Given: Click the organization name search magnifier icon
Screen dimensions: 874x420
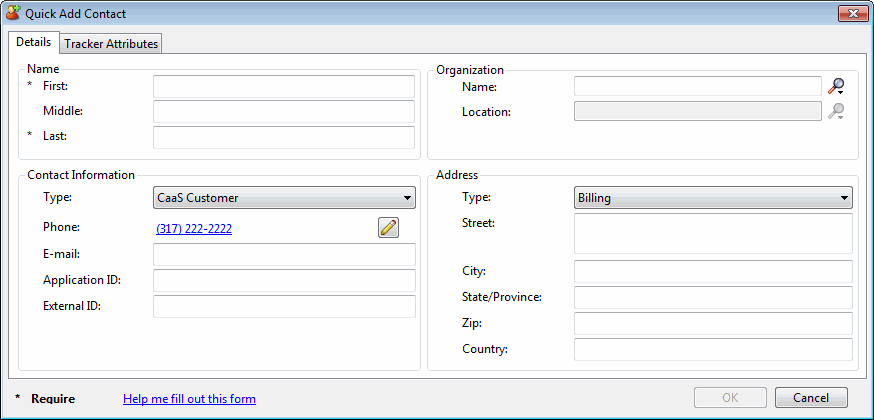Looking at the screenshot, I should (836, 87).
